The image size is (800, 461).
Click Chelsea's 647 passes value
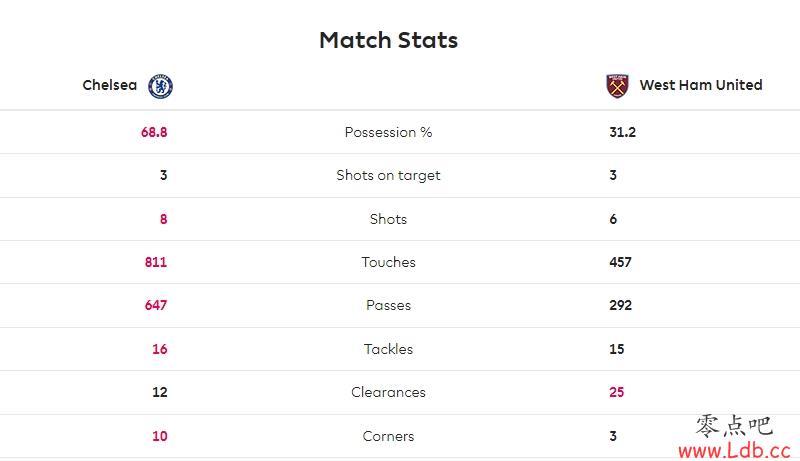[x=156, y=305]
